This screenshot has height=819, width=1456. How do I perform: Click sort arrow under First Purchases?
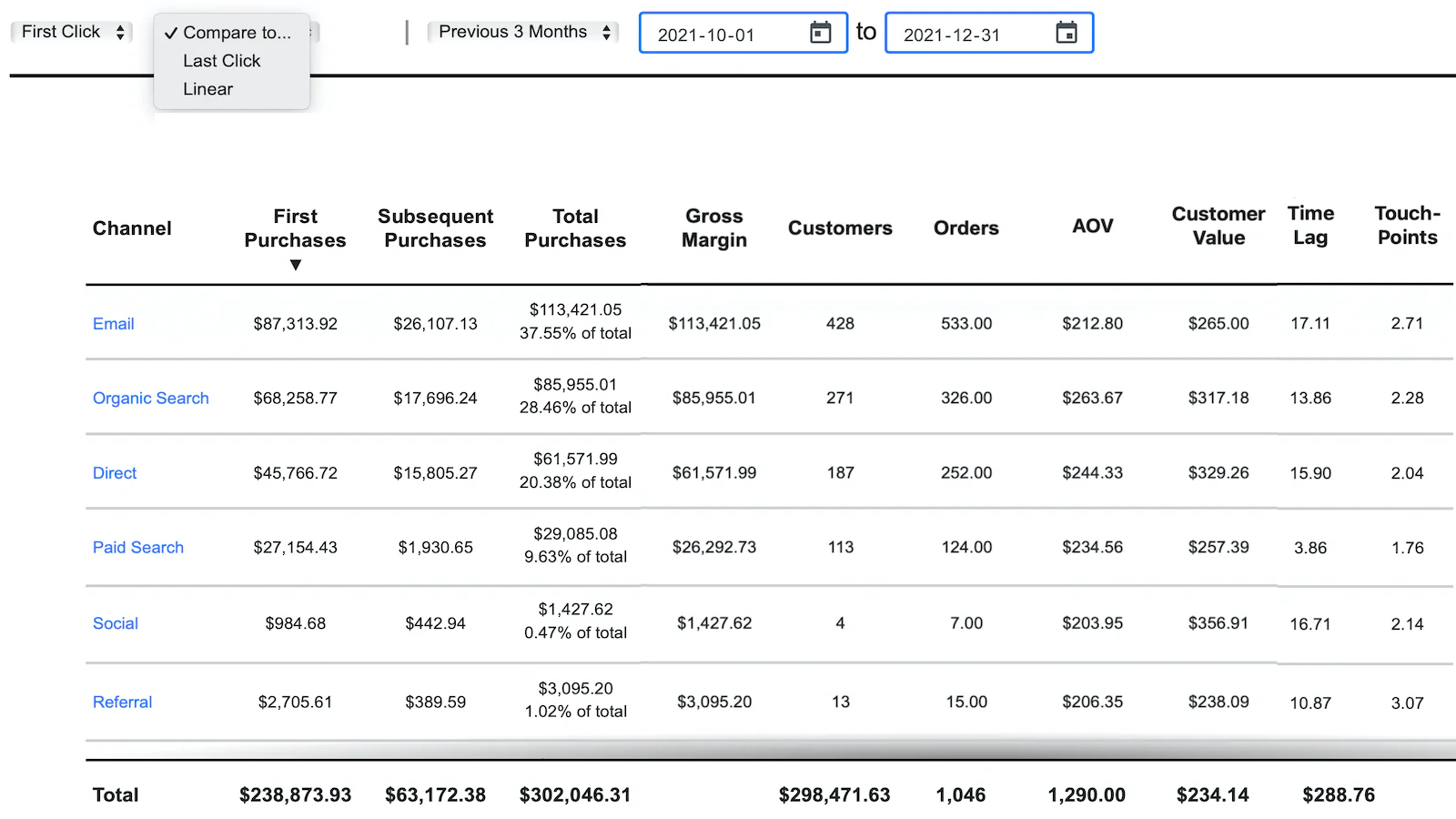pyautogui.click(x=295, y=265)
